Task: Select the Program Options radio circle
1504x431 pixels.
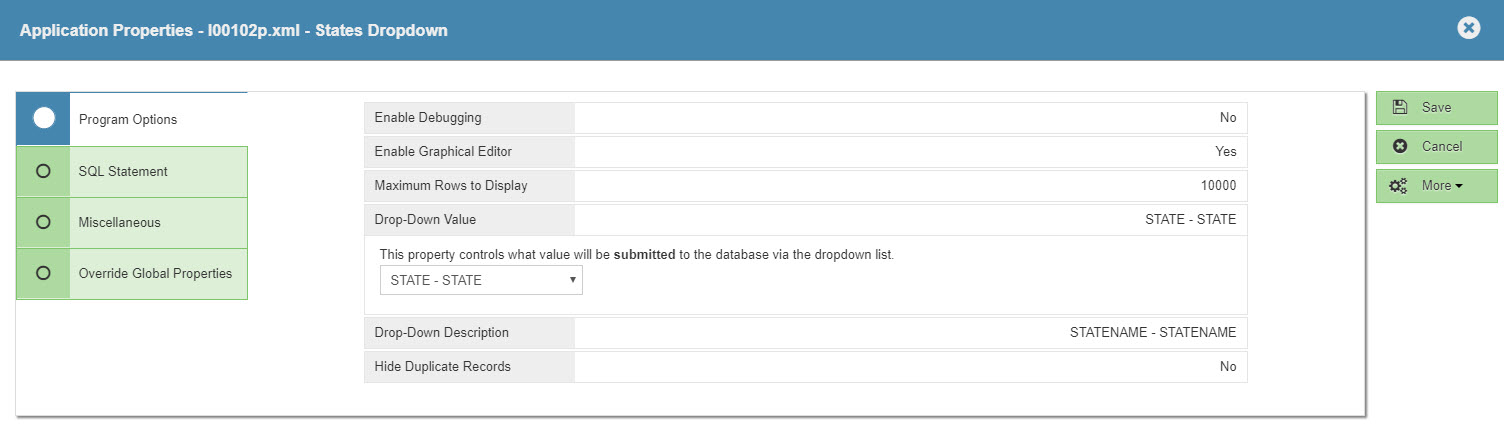Action: [x=44, y=118]
